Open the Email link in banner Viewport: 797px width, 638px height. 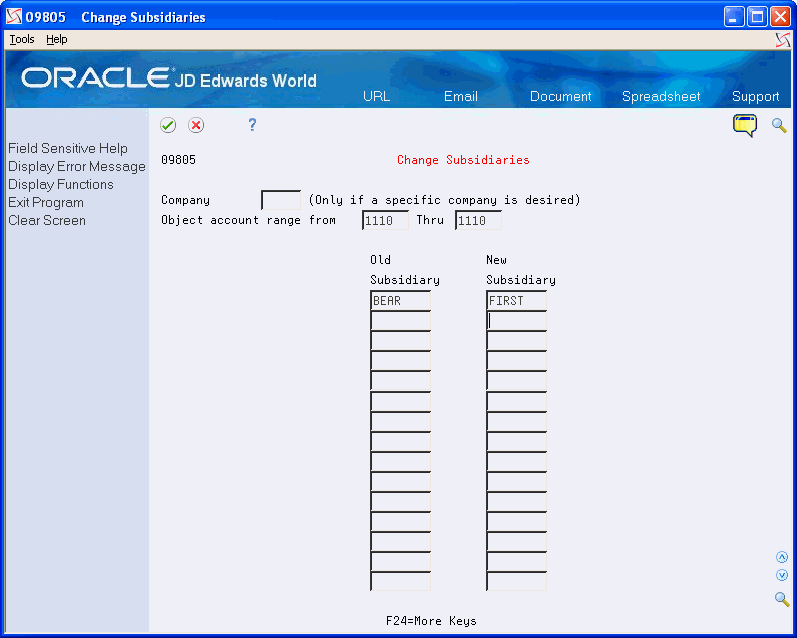click(x=461, y=97)
